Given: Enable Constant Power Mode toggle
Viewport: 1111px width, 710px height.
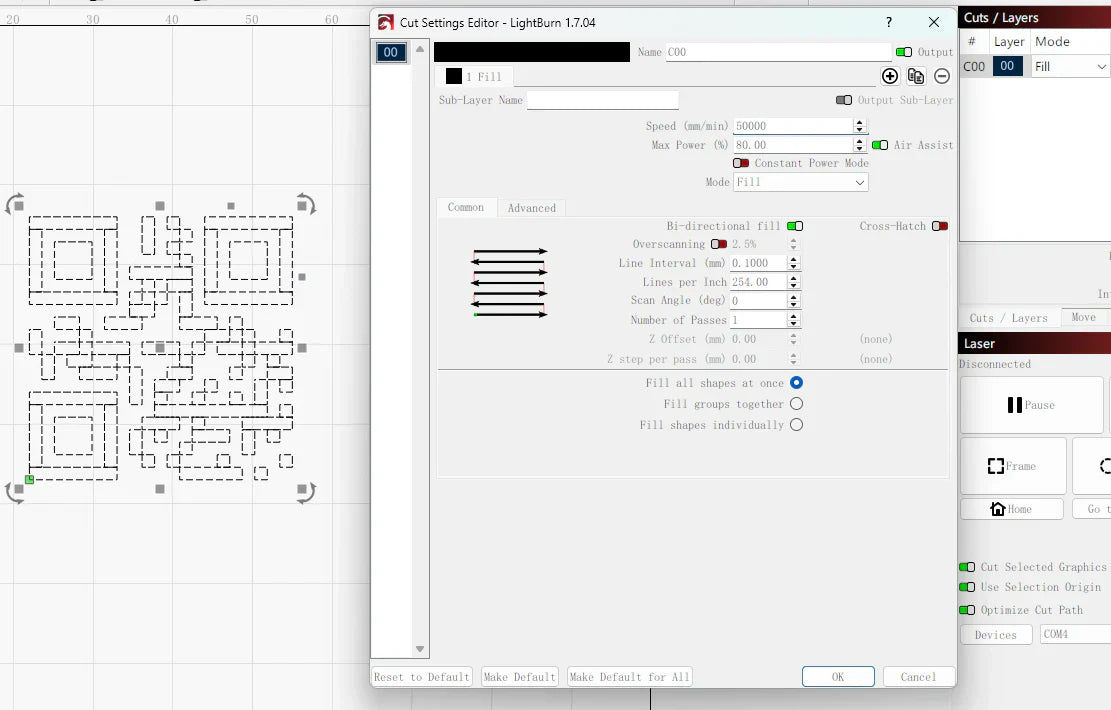Looking at the screenshot, I should tap(741, 163).
